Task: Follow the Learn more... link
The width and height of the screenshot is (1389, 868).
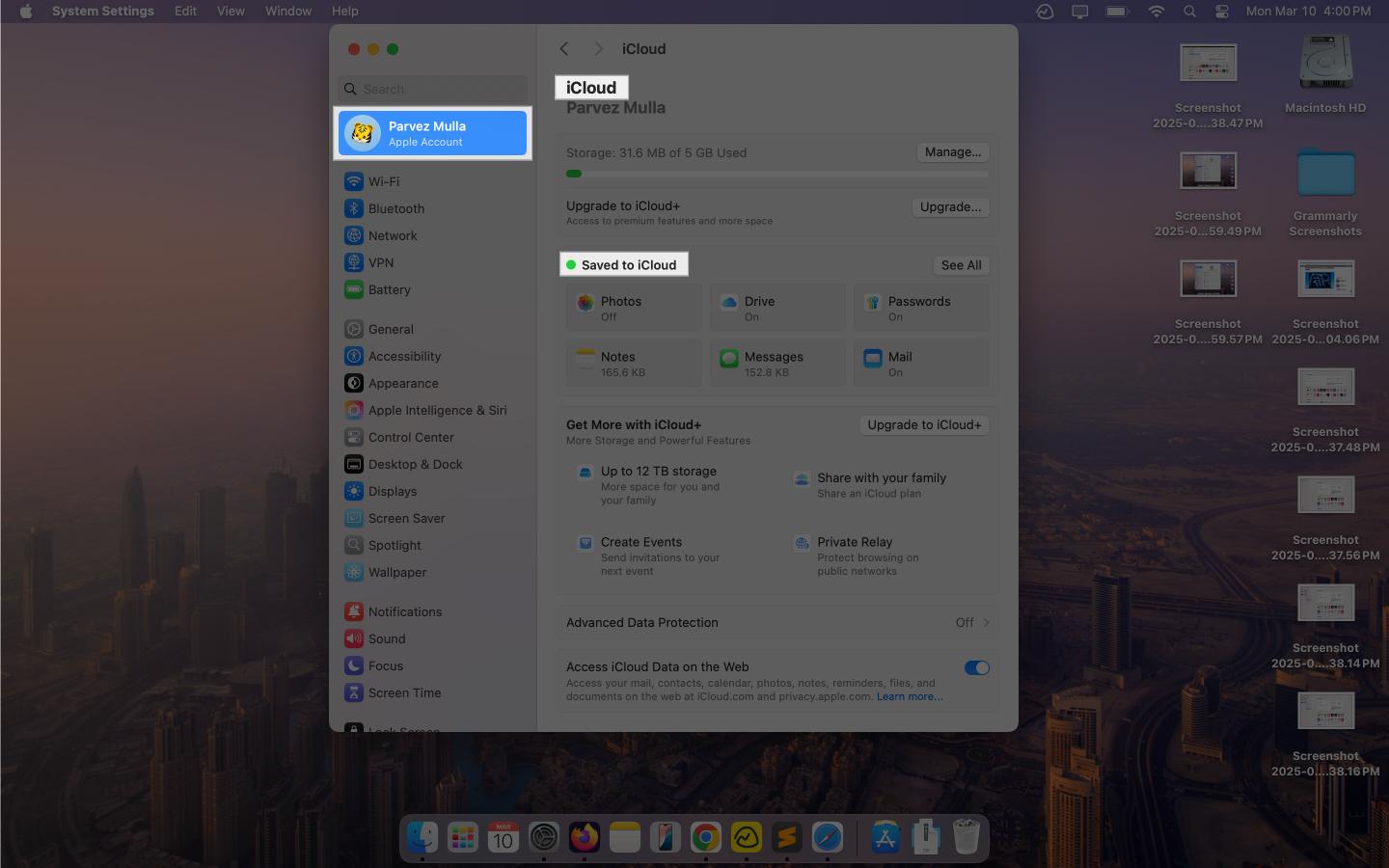Action: click(x=910, y=696)
